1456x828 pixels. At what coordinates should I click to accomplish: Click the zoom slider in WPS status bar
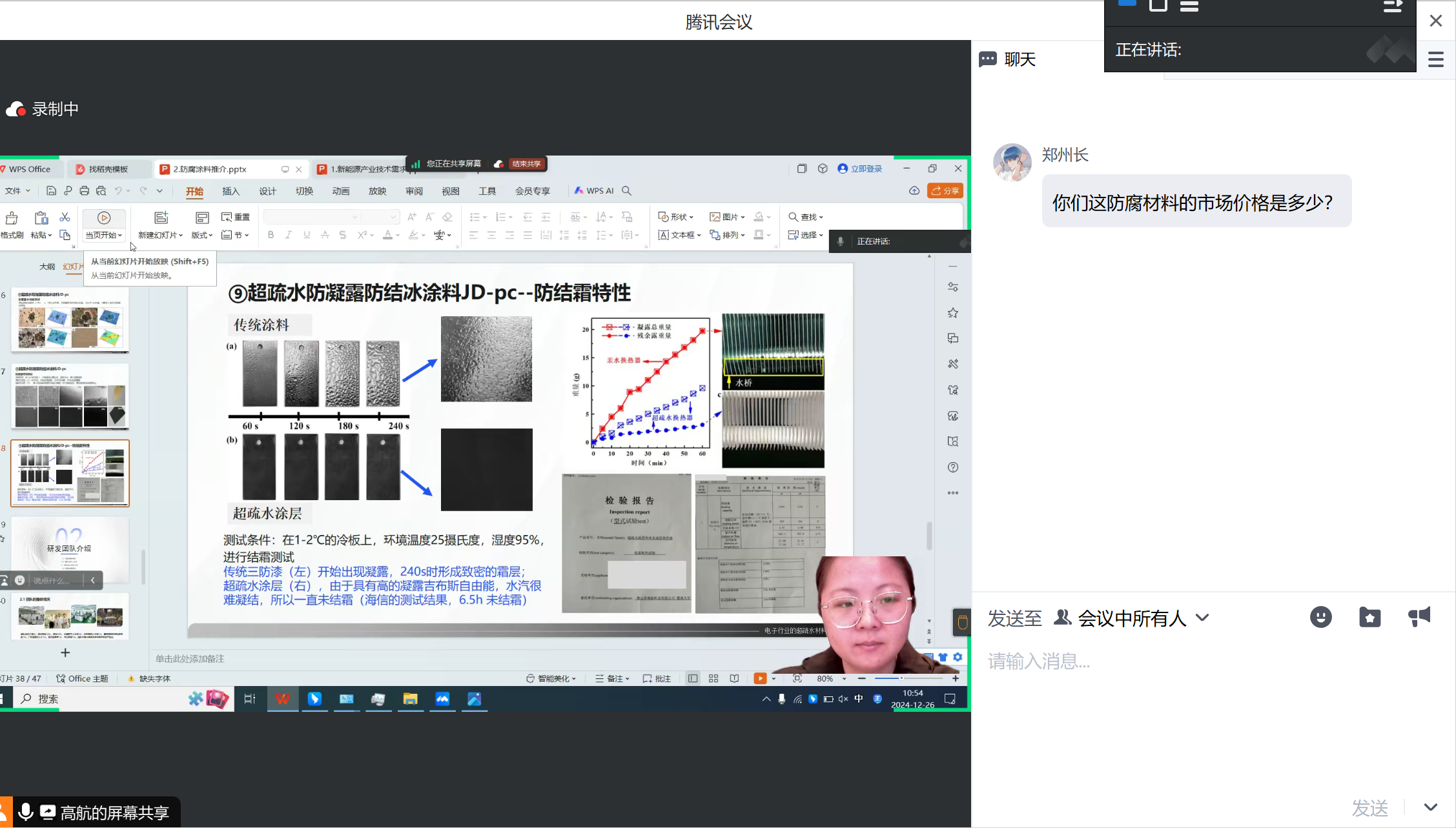(908, 678)
